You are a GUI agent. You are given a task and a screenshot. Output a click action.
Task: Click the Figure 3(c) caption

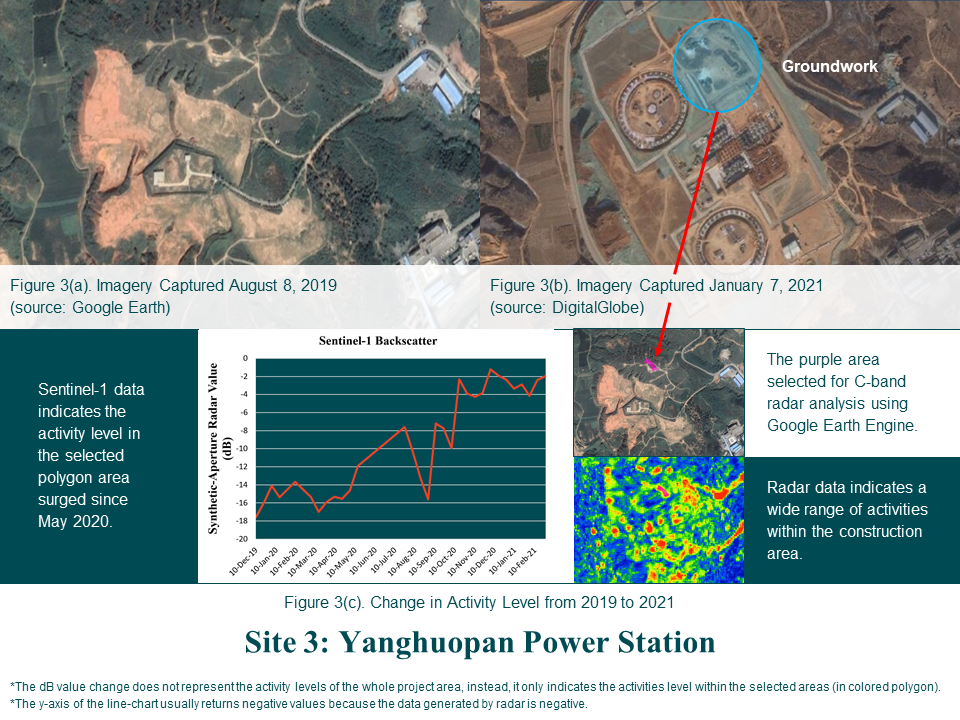click(x=479, y=603)
